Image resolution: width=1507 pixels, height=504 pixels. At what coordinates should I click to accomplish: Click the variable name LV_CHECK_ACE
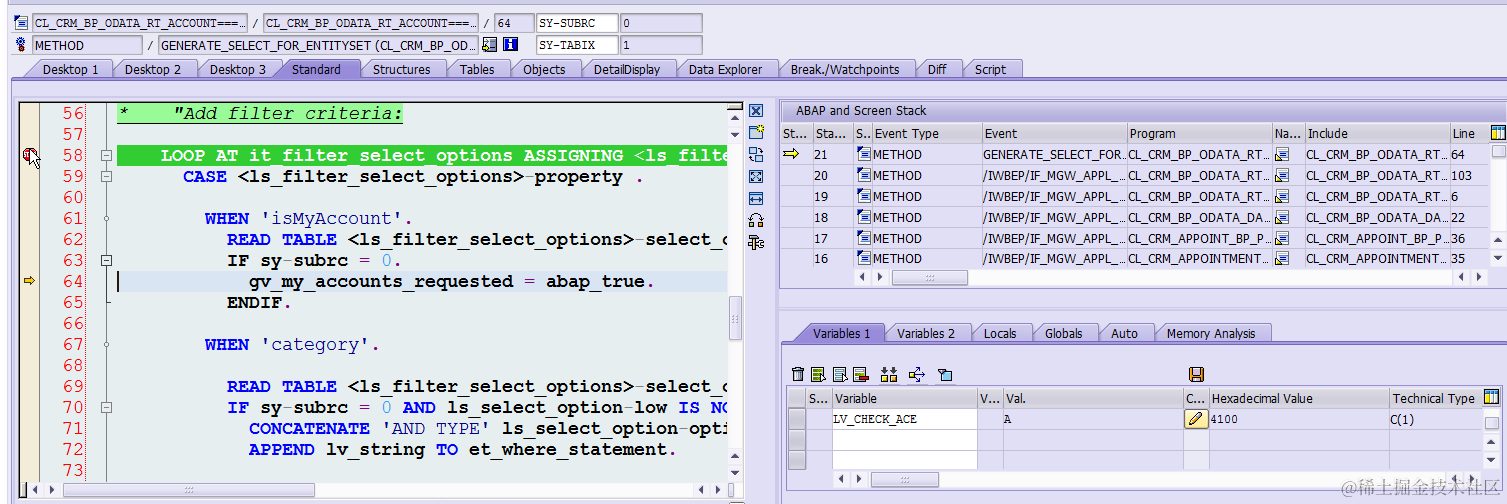875,419
